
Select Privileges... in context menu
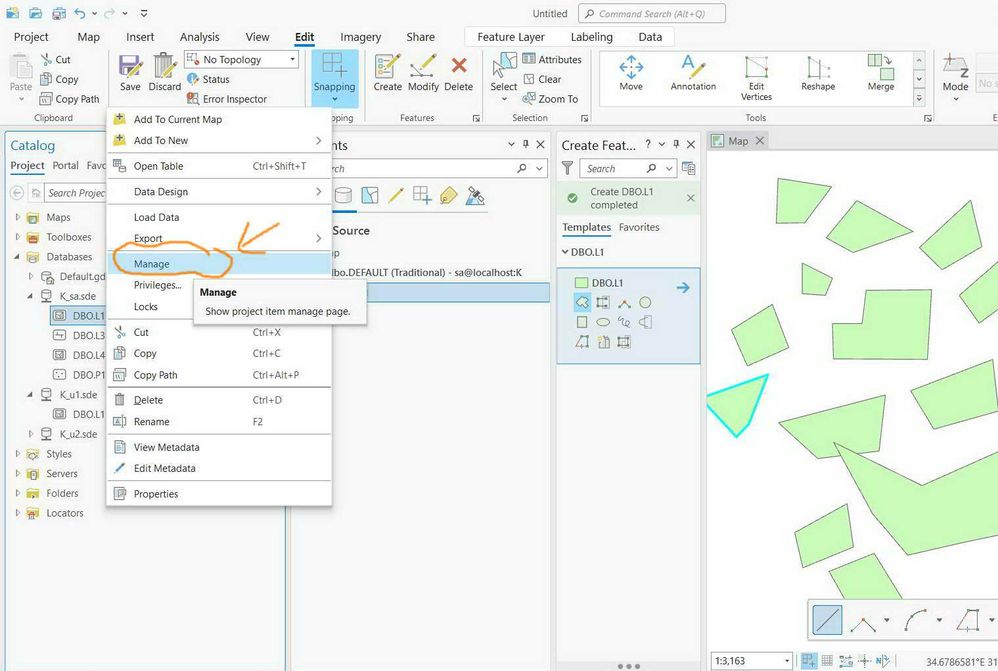[x=157, y=285]
